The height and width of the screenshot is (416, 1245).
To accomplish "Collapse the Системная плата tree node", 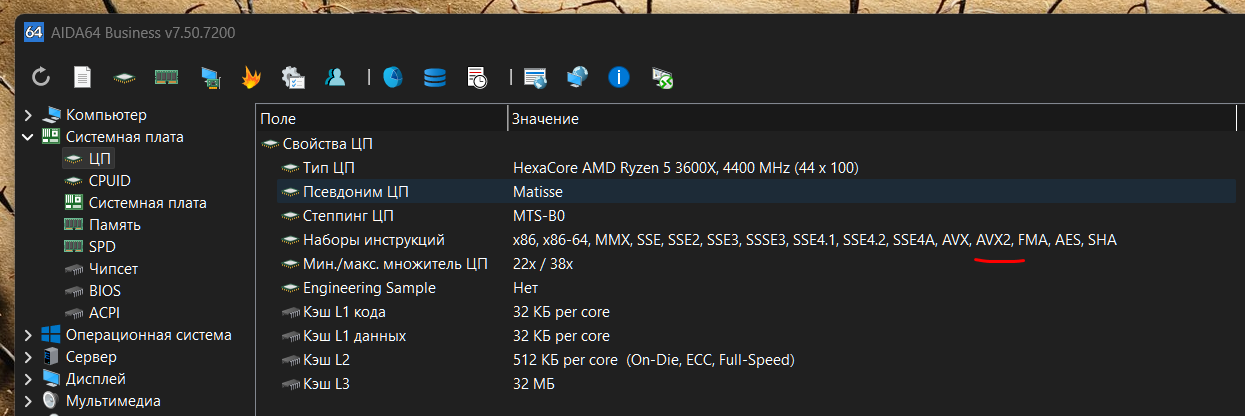I will [28, 137].
